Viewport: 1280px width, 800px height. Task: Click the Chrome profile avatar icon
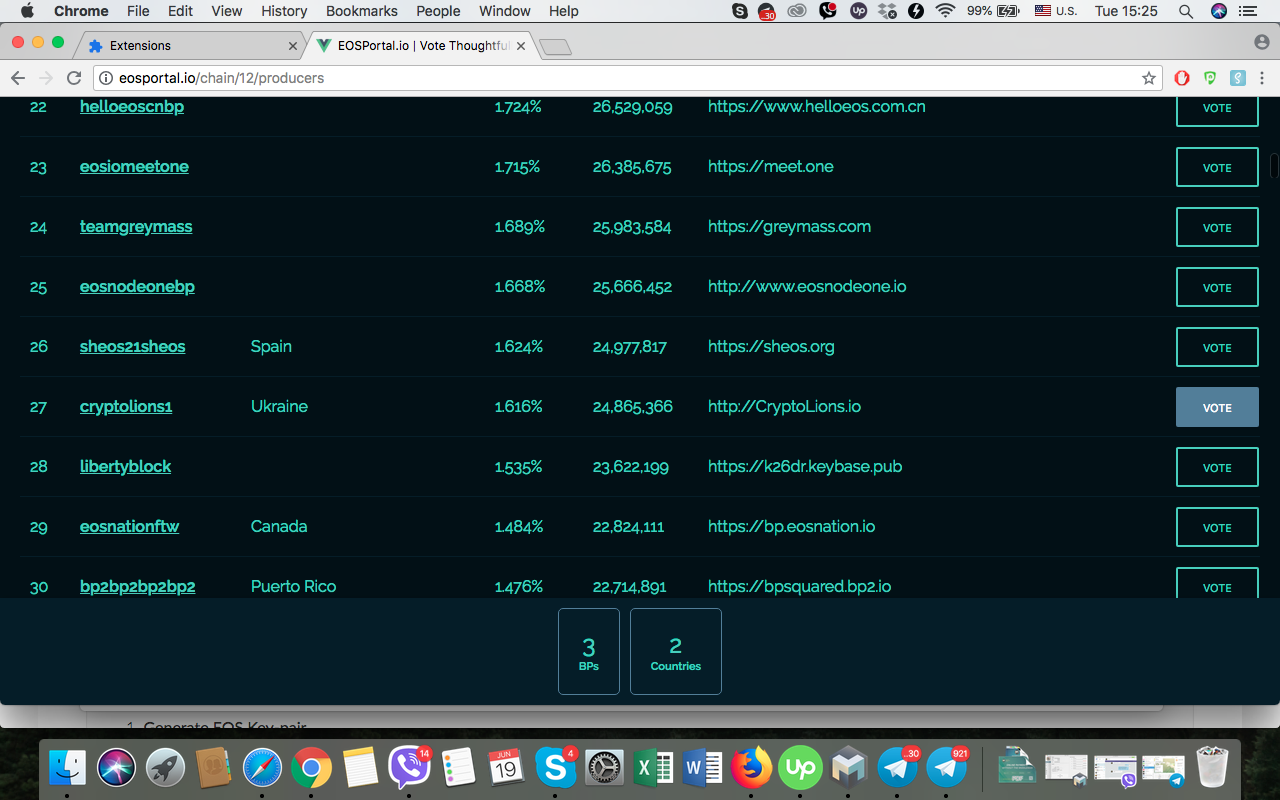1261,42
